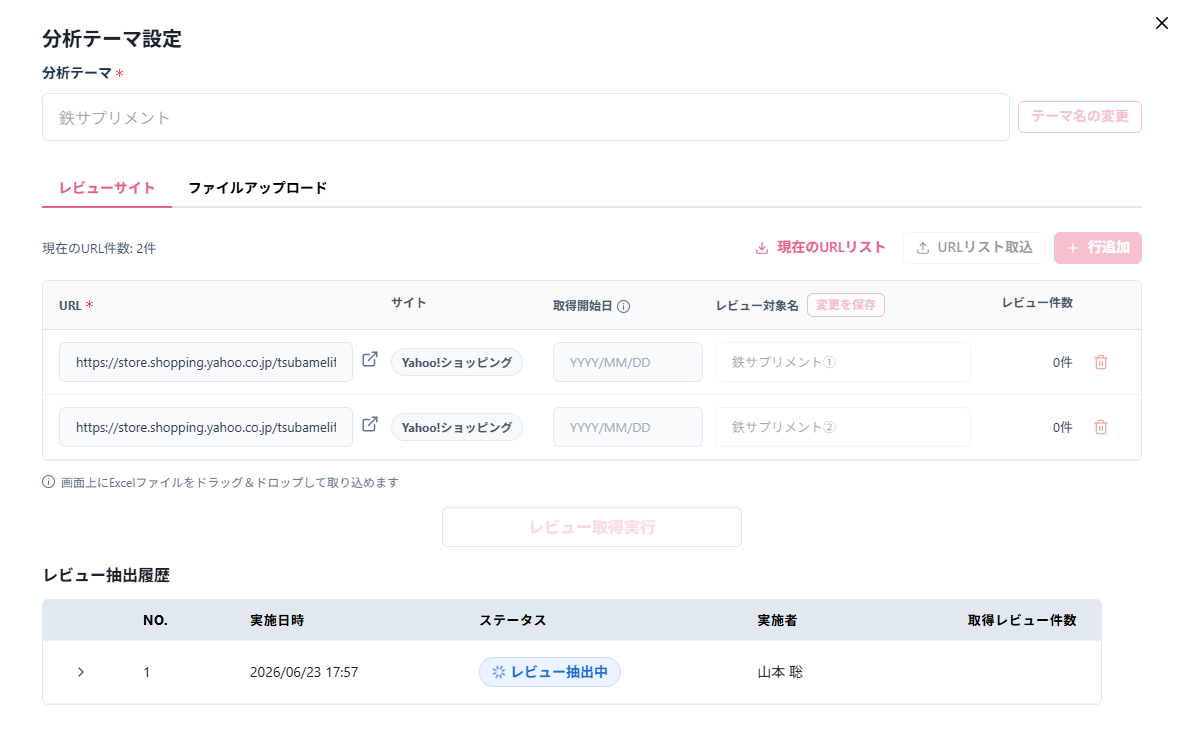Image resolution: width=1185 pixels, height=733 pixels.
Task: Click the review name field 鉄サプリメント②
Action: (842, 427)
